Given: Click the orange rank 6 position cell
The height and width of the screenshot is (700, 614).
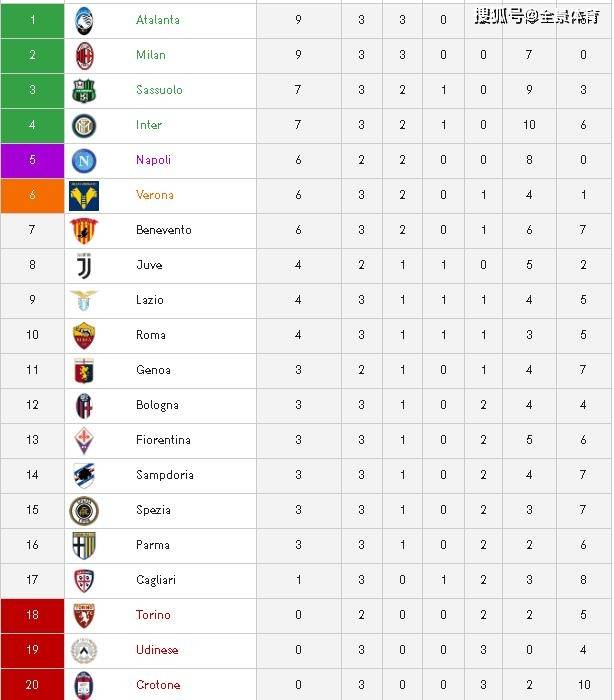Looking at the screenshot, I should click(32, 195).
